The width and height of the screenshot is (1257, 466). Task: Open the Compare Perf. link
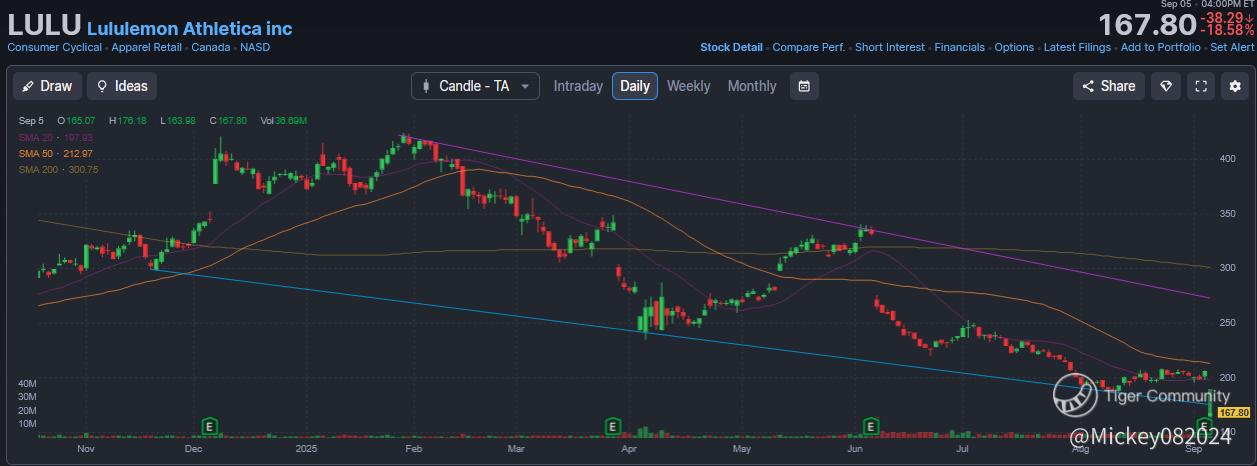[809, 47]
